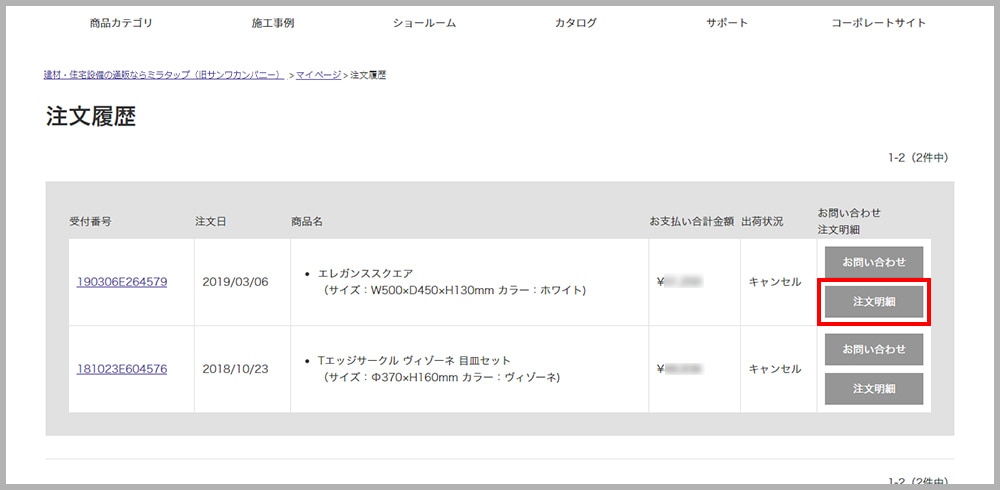Click the highlighted 注文明細 button for エレガンススクエア
Viewport: 1000px width, 490px height.
click(x=874, y=302)
